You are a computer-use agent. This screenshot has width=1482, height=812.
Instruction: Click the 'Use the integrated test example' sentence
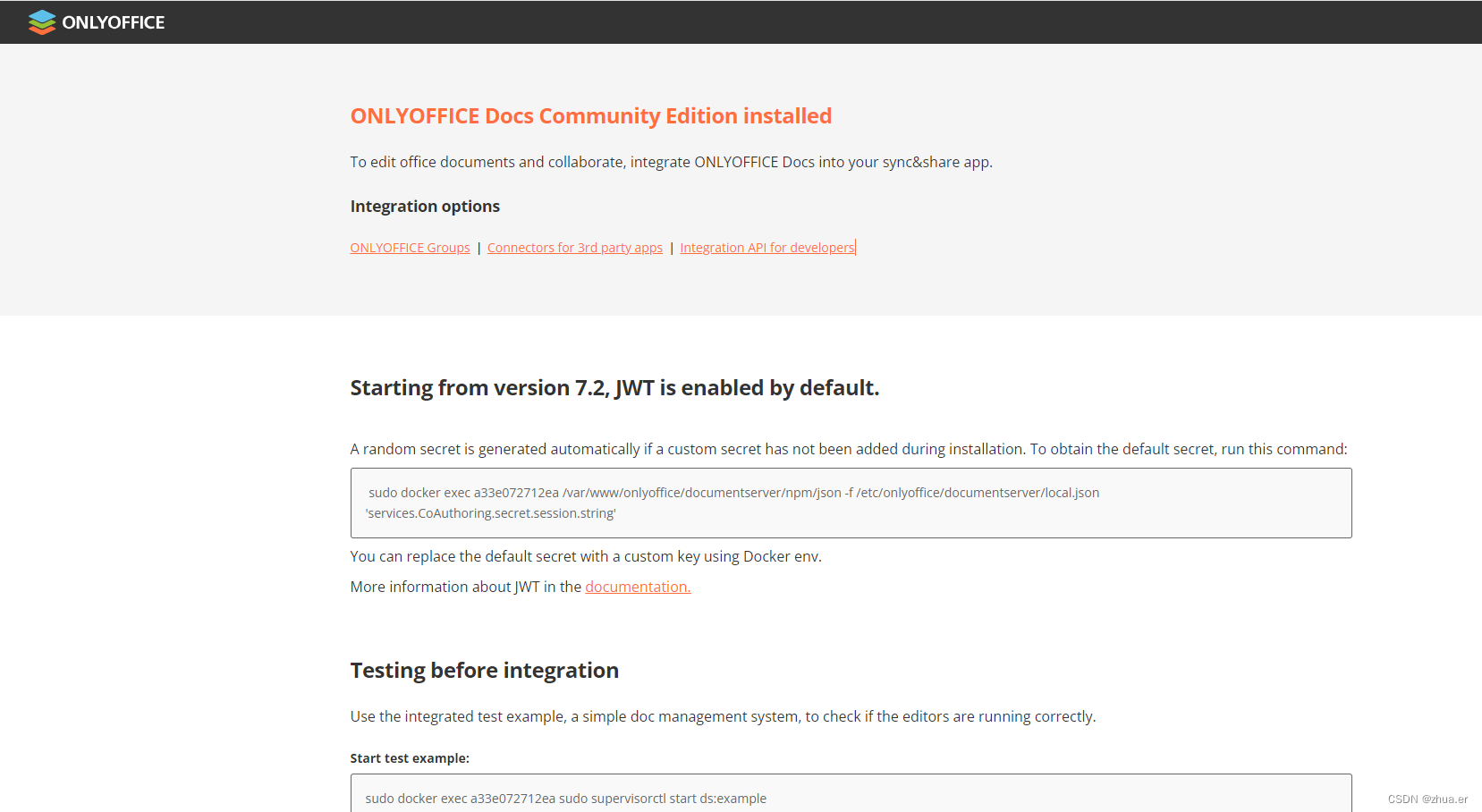tap(723, 716)
